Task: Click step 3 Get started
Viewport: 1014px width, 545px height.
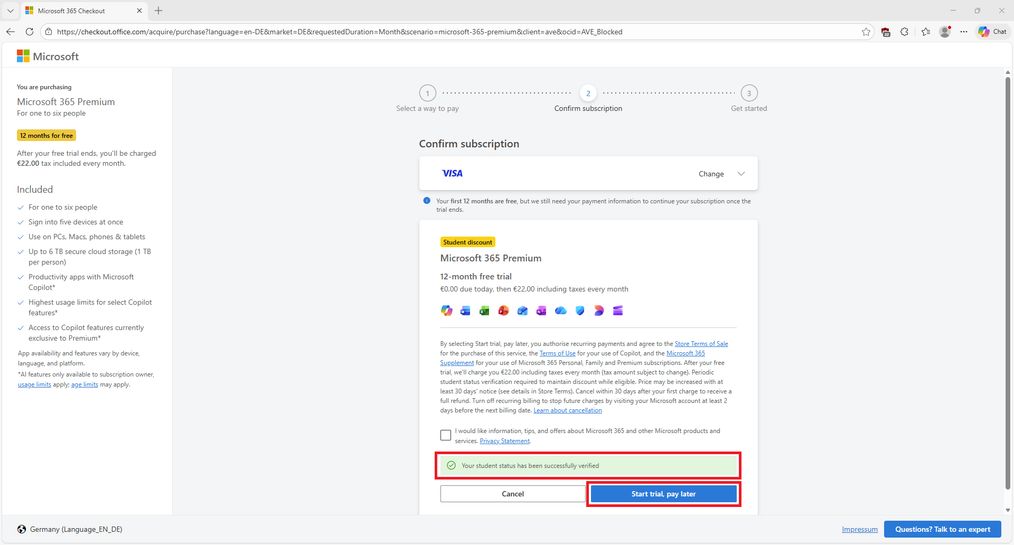Action: click(x=749, y=99)
